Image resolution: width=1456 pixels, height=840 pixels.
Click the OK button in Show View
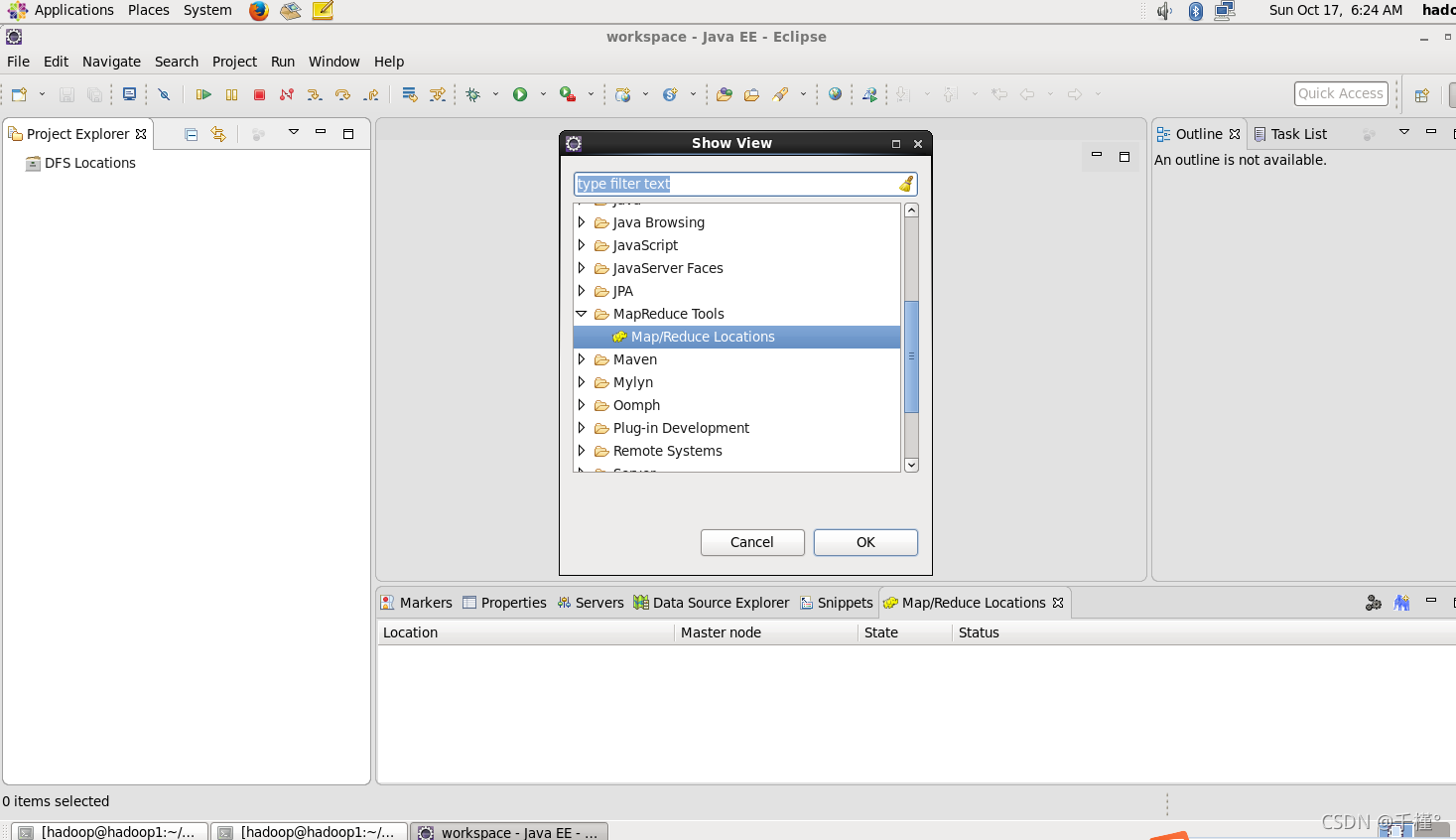(x=864, y=542)
